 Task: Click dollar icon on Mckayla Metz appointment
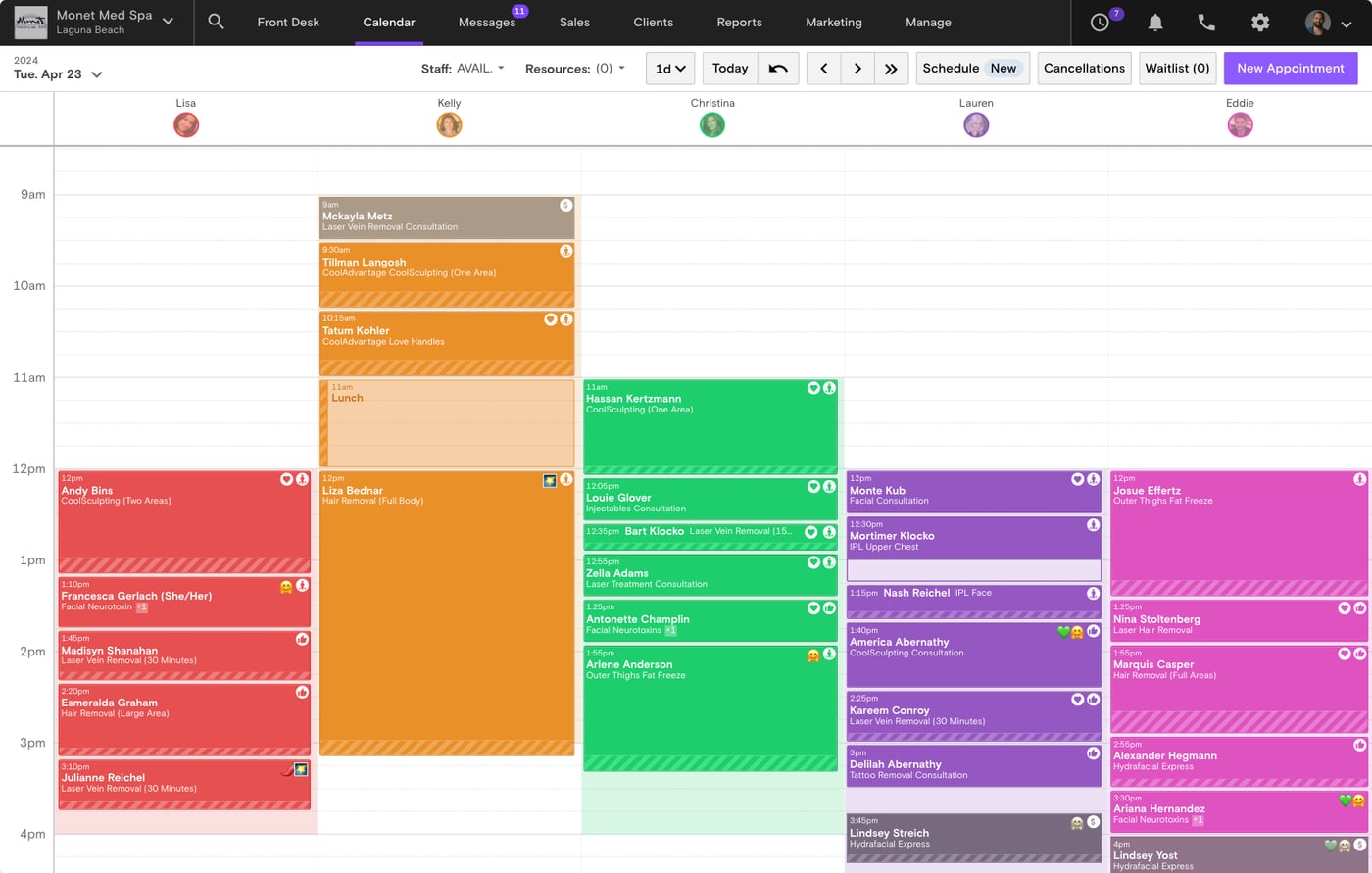tap(565, 205)
